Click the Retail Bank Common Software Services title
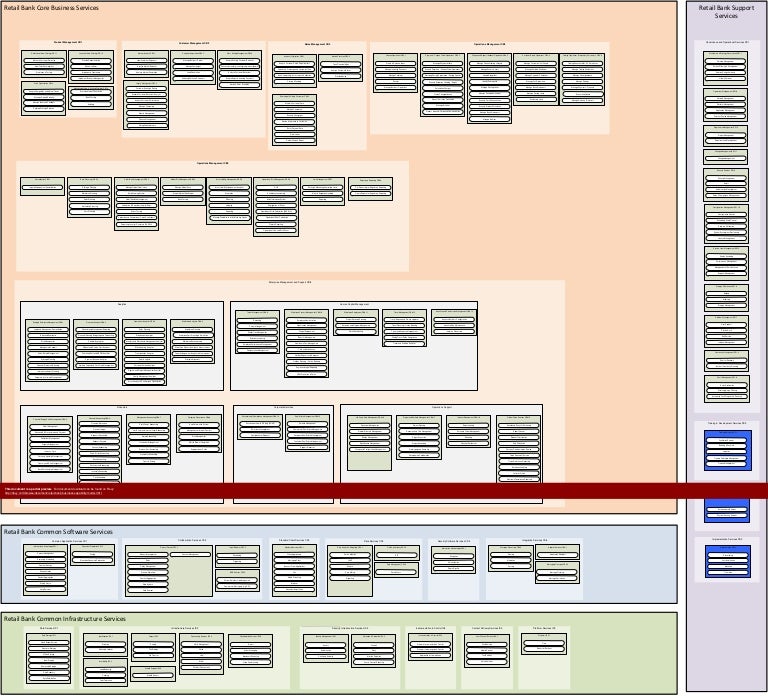 58,532
